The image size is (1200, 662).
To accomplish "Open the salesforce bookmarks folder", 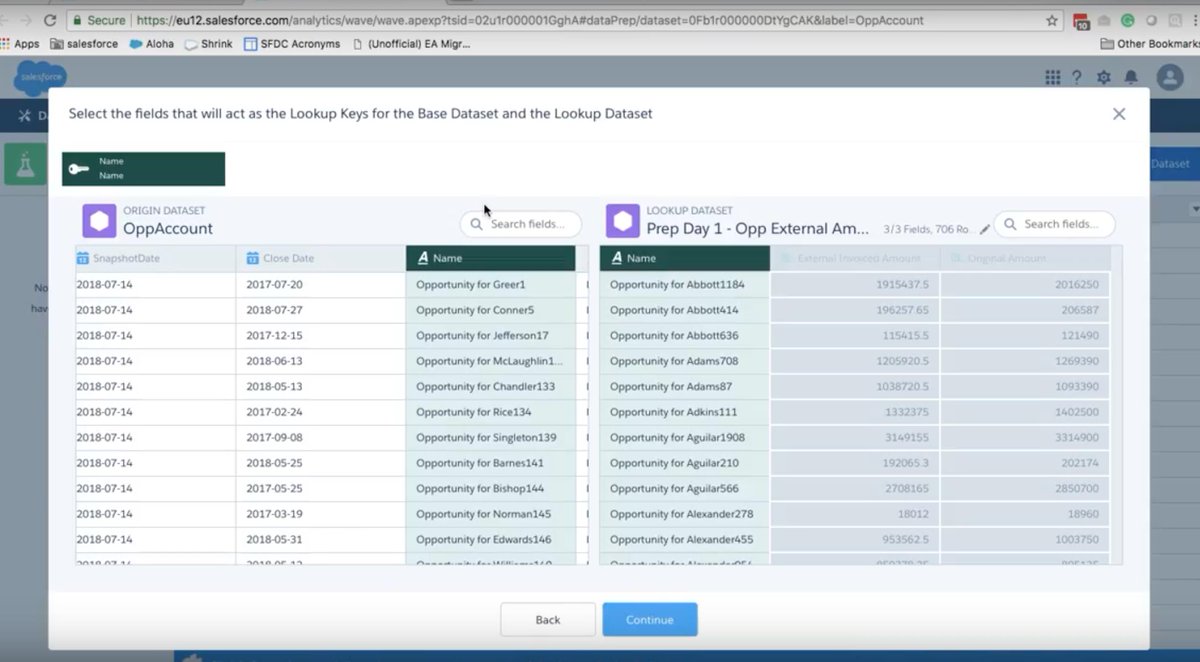I will tap(84, 44).
